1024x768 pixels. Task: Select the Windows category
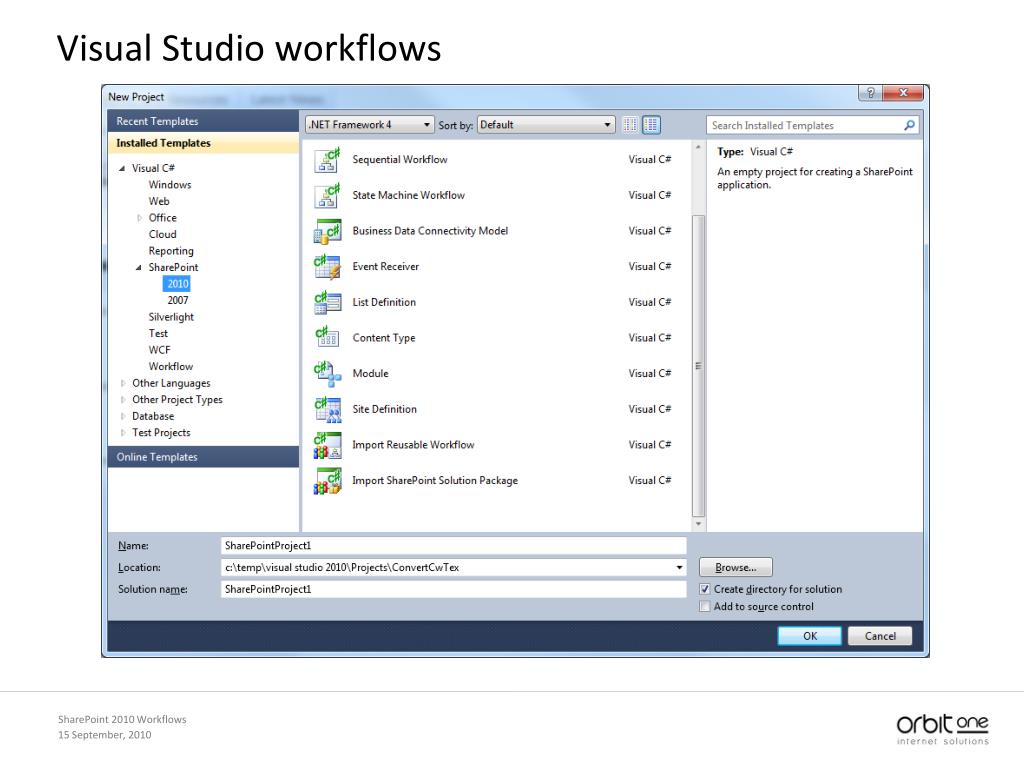(x=170, y=185)
